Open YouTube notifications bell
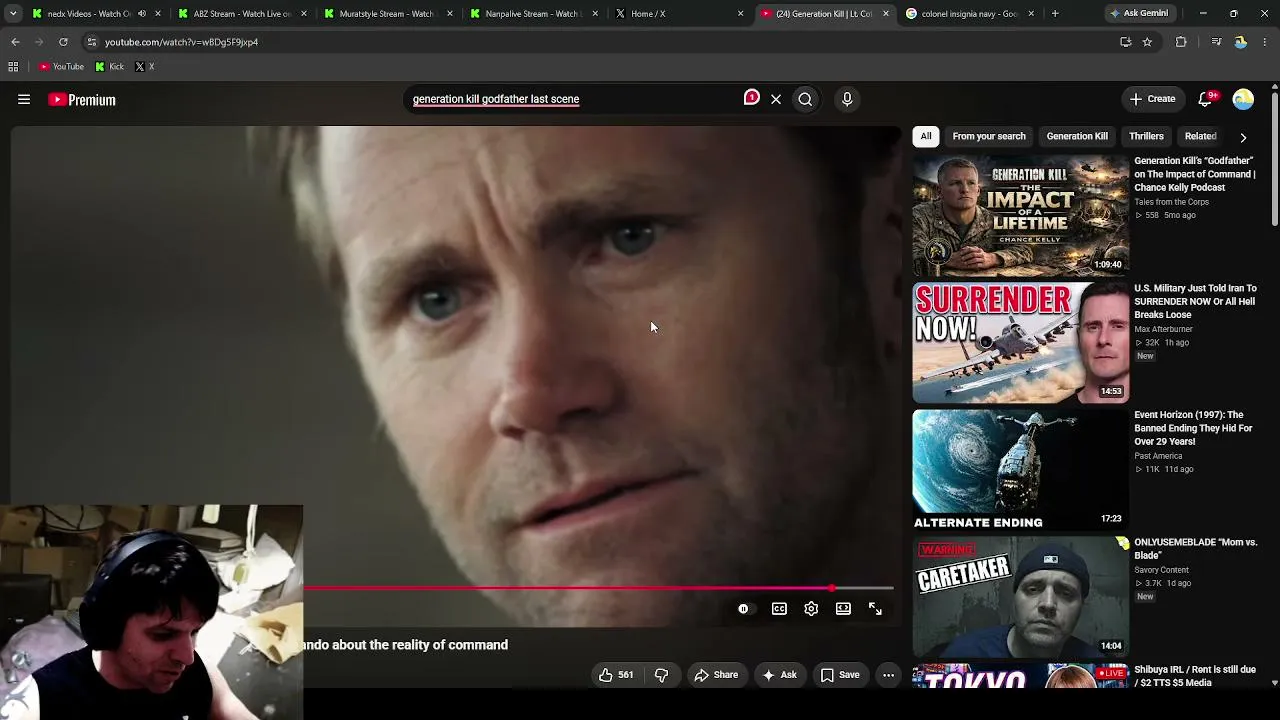This screenshot has width=1280, height=720. click(1206, 99)
